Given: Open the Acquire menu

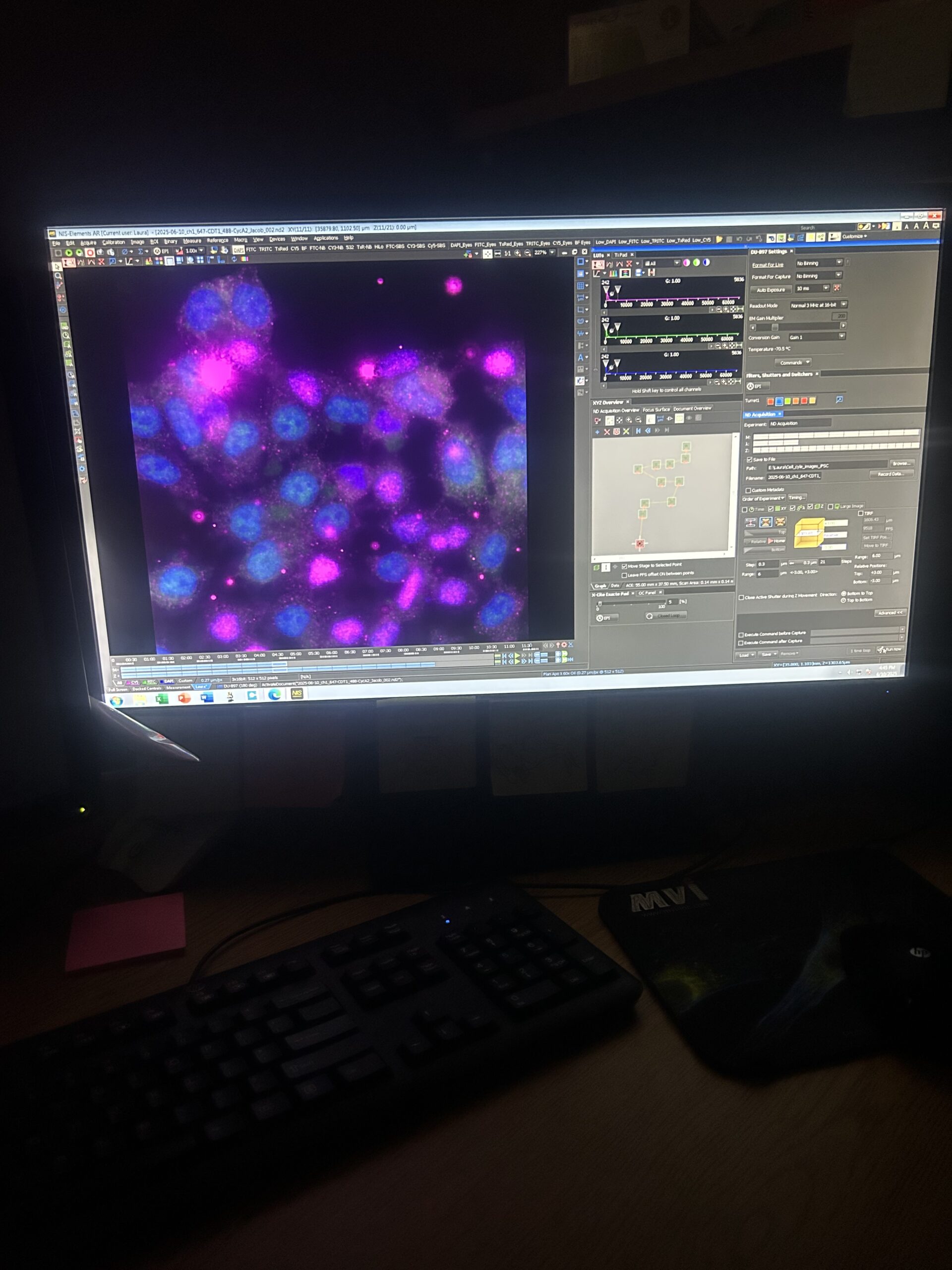Looking at the screenshot, I should point(88,243).
